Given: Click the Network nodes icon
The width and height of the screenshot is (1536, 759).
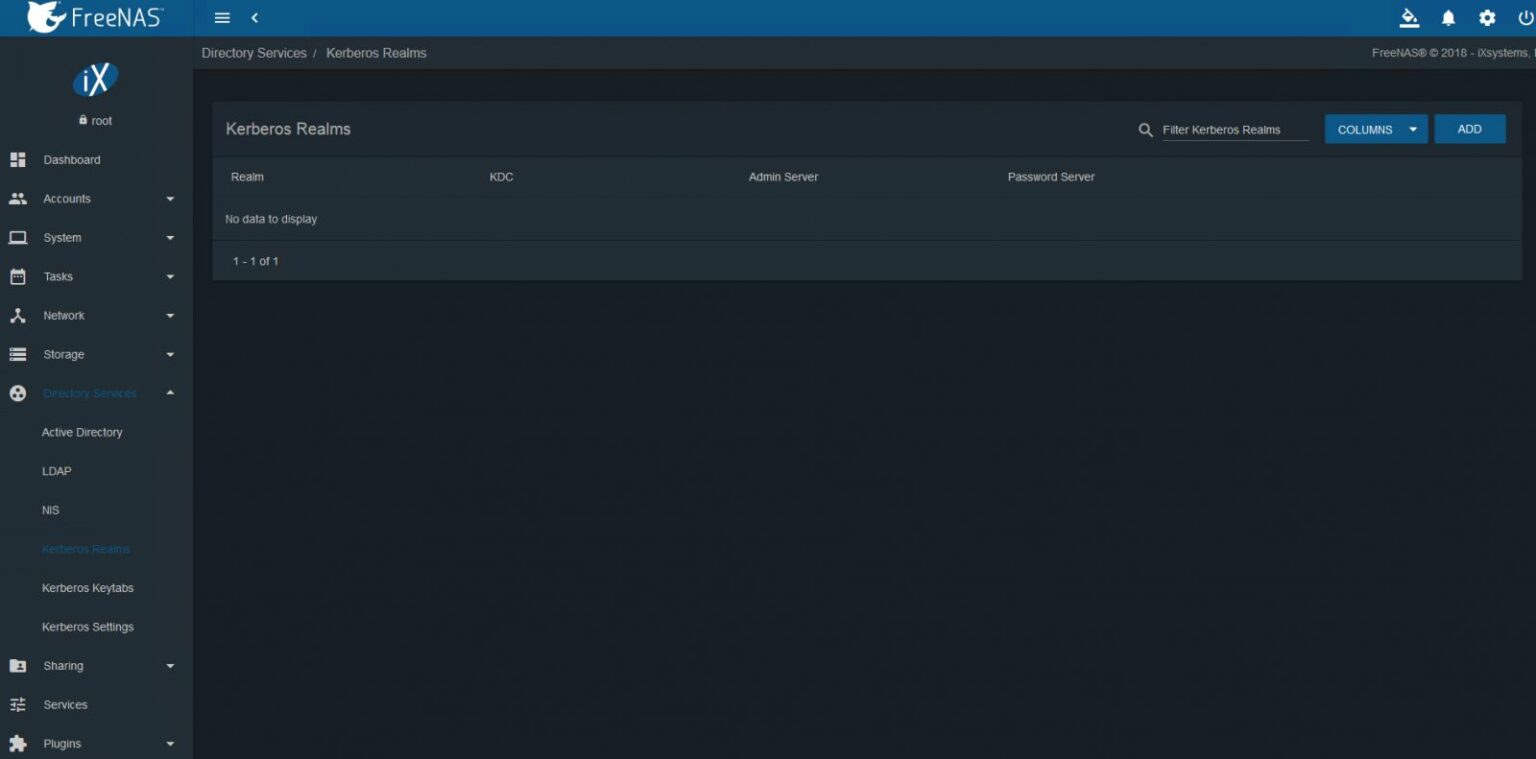Looking at the screenshot, I should coord(17,316).
